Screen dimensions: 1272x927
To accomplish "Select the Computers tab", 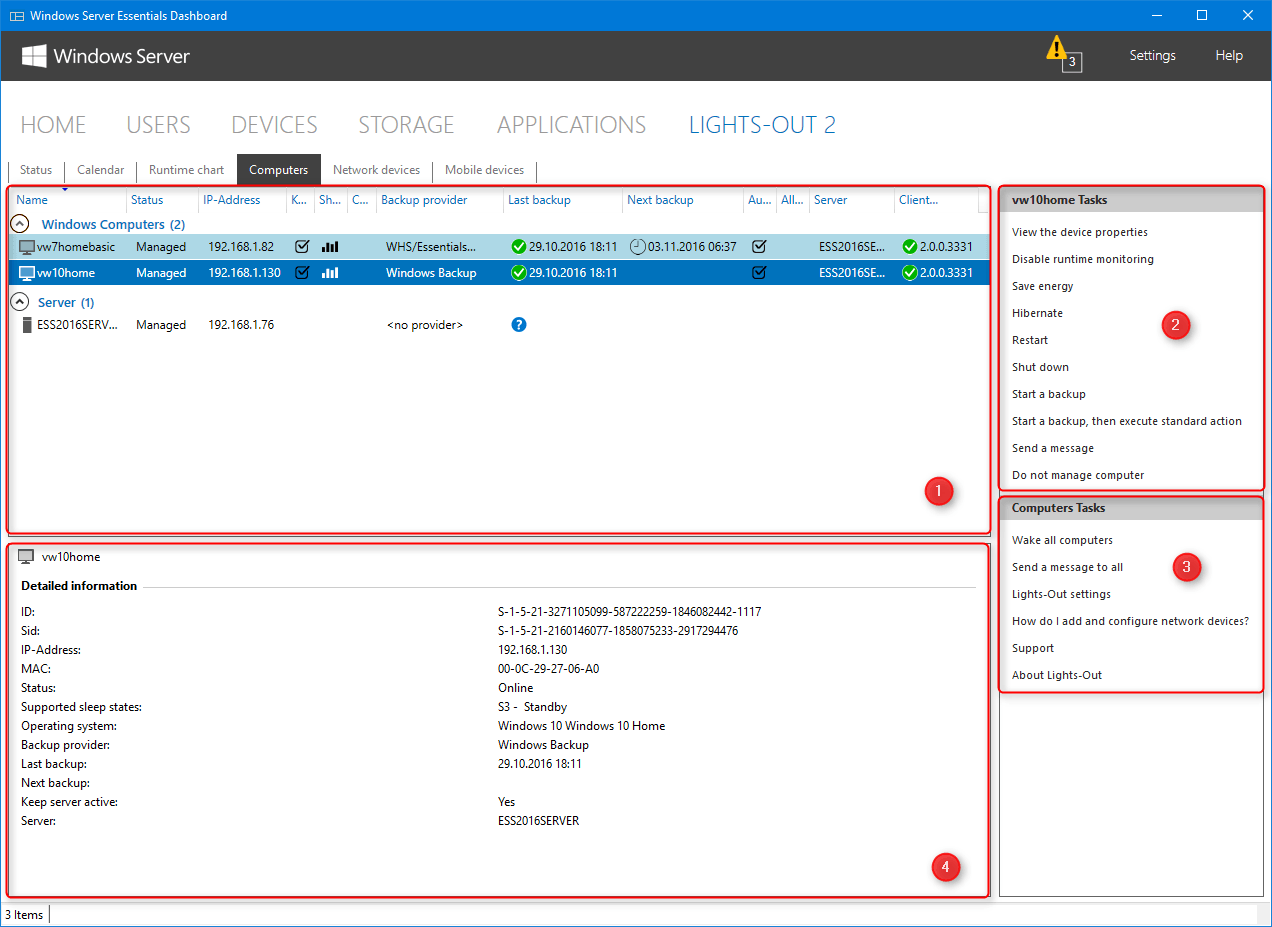I will point(279,170).
